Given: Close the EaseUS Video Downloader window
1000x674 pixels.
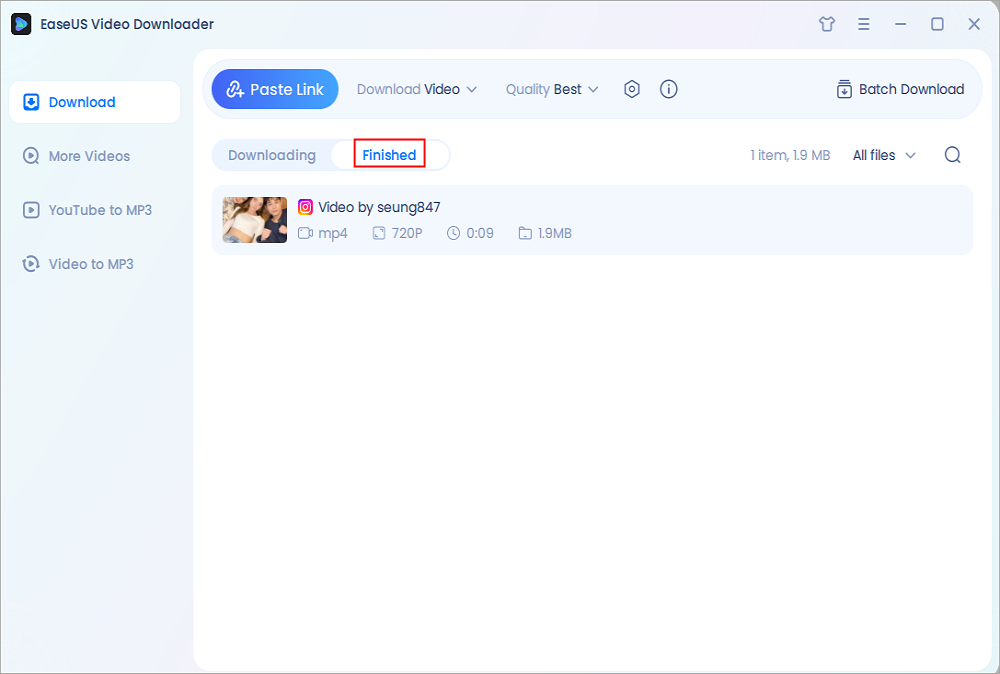Looking at the screenshot, I should 974,24.
